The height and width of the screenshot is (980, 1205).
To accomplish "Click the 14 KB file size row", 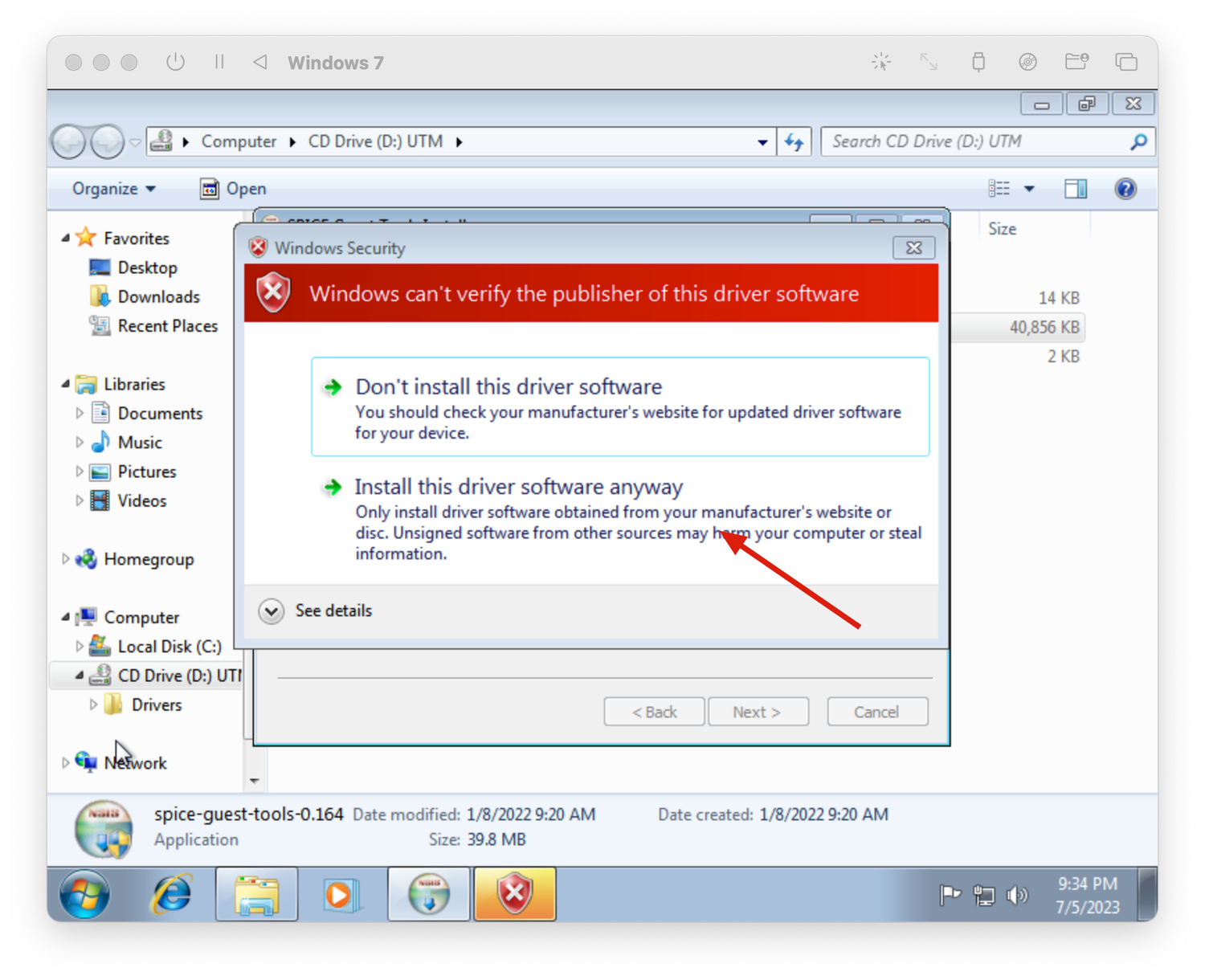I will click(1058, 299).
